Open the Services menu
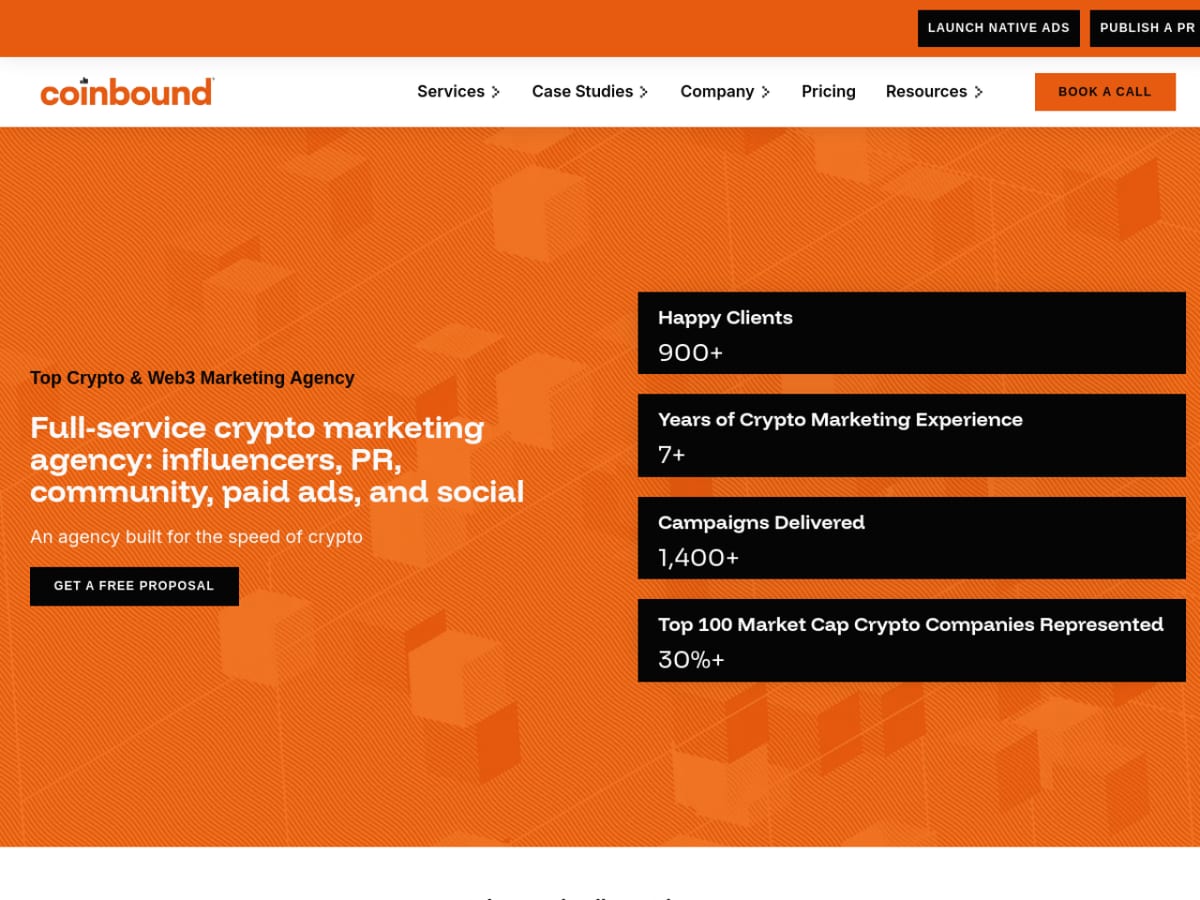The height and width of the screenshot is (900, 1200). (451, 91)
